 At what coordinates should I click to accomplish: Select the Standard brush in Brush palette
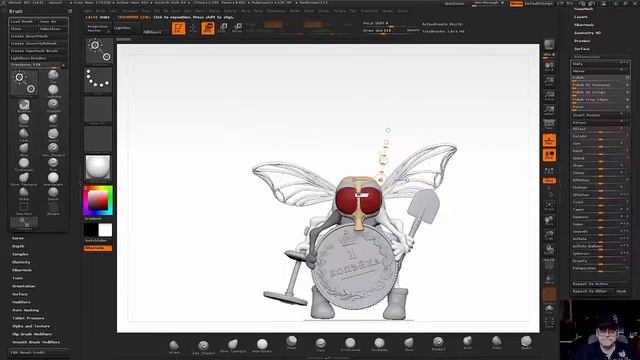pyautogui.click(x=53, y=105)
